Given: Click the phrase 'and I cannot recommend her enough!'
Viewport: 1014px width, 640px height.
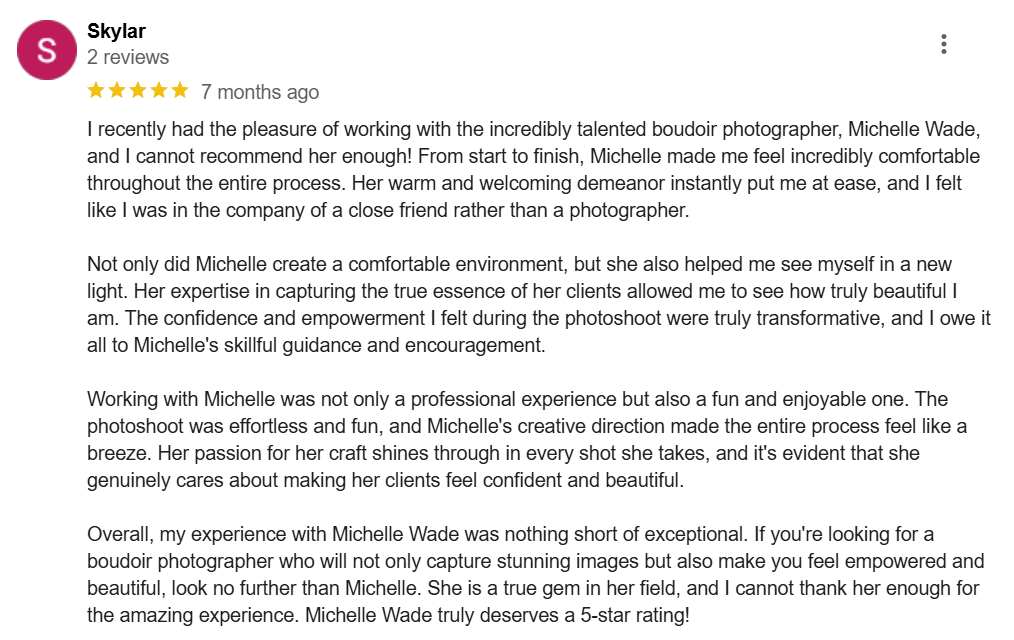Looking at the screenshot, I should (250, 156).
